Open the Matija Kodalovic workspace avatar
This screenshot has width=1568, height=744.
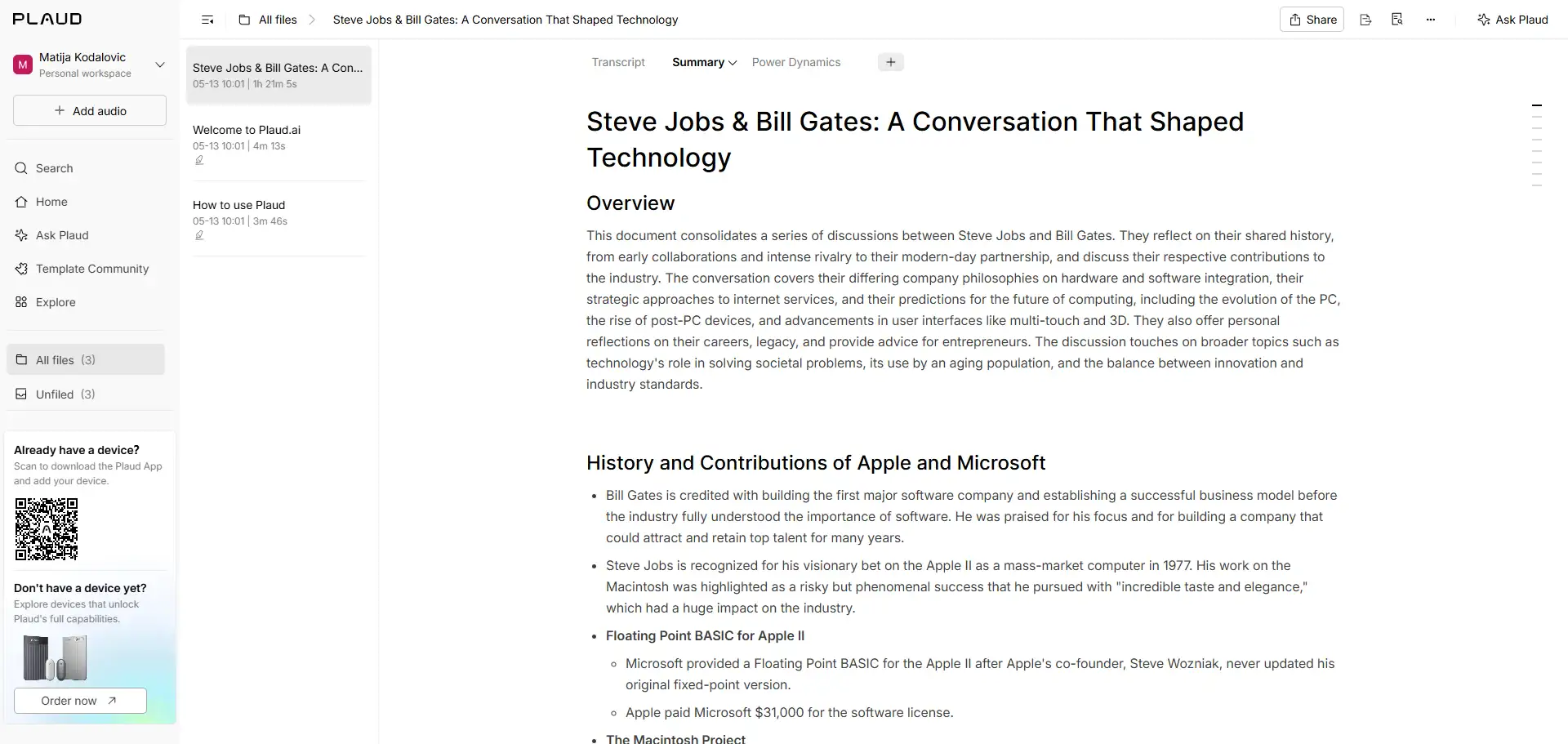23,65
